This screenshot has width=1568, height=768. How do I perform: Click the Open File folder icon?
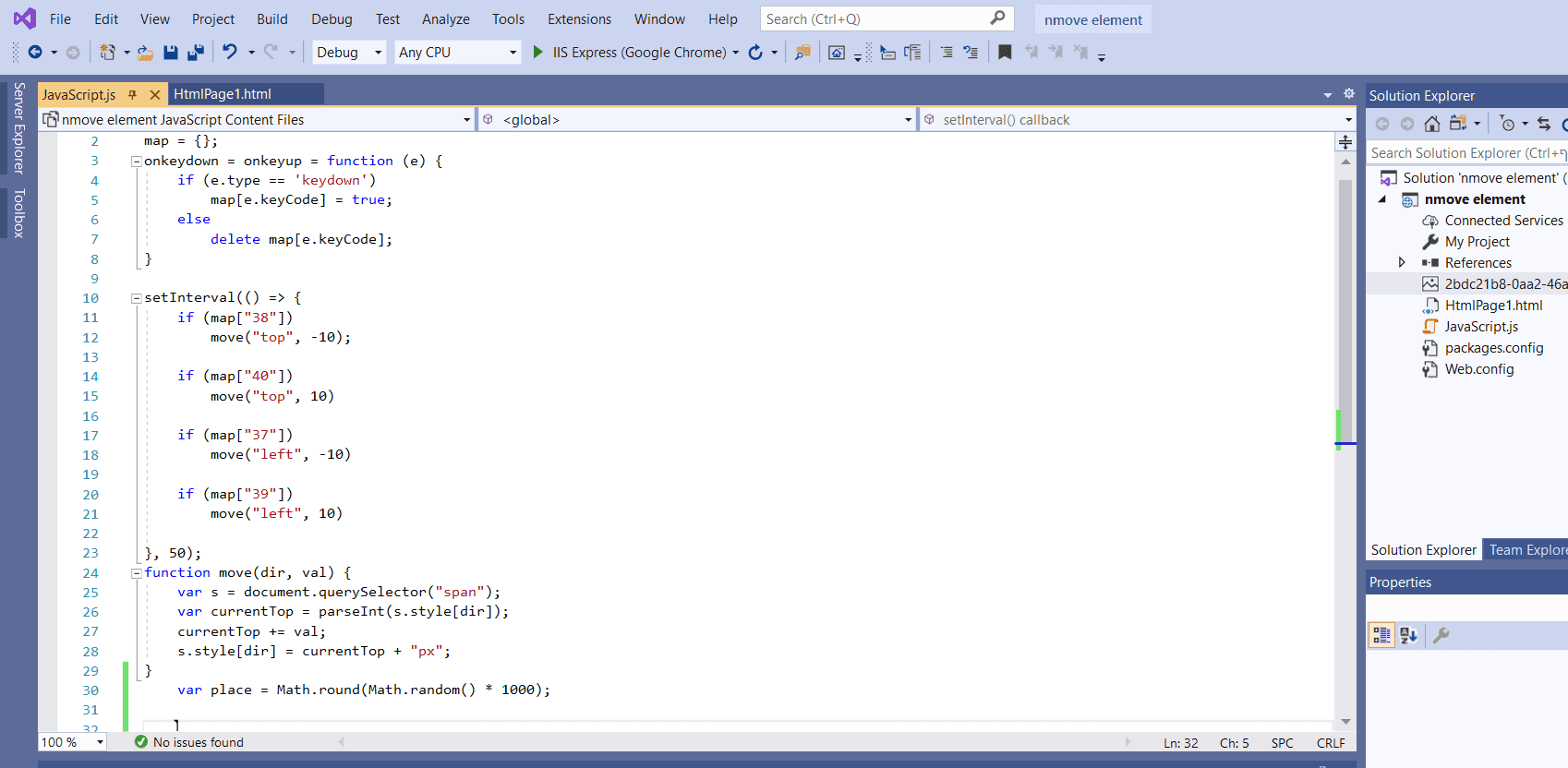pos(145,53)
